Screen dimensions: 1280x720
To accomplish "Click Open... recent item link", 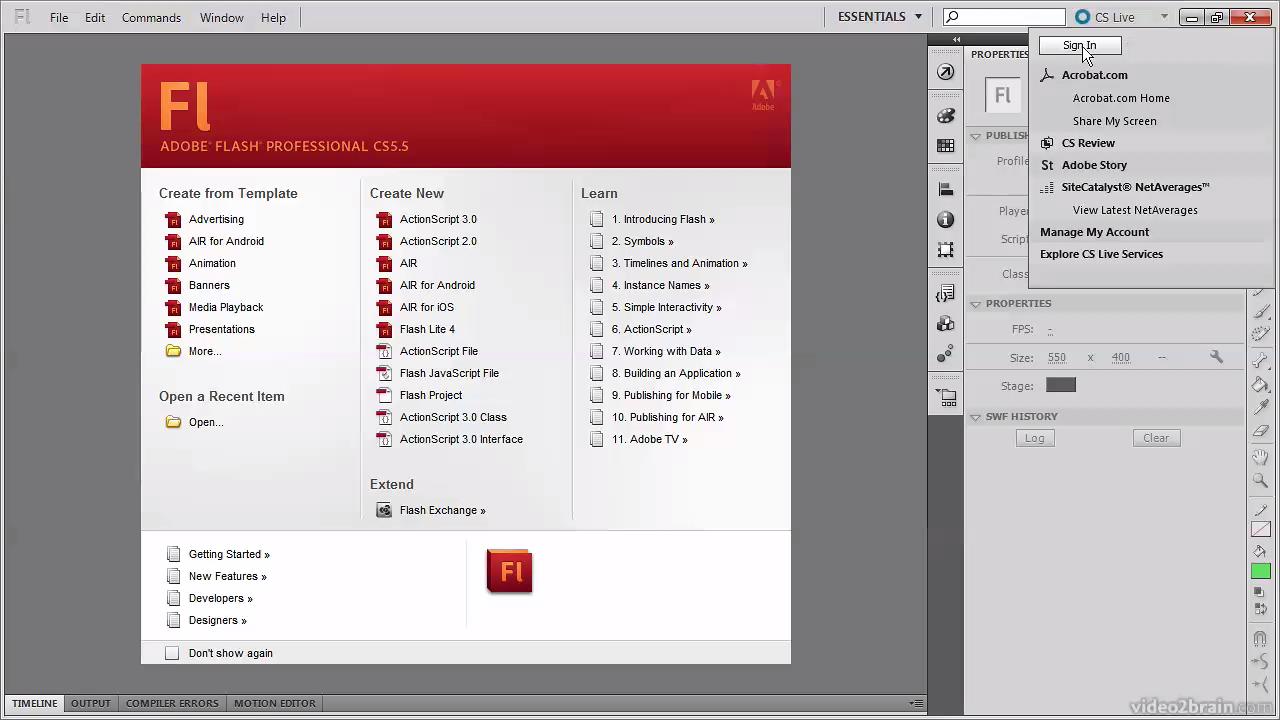I will [x=206, y=422].
